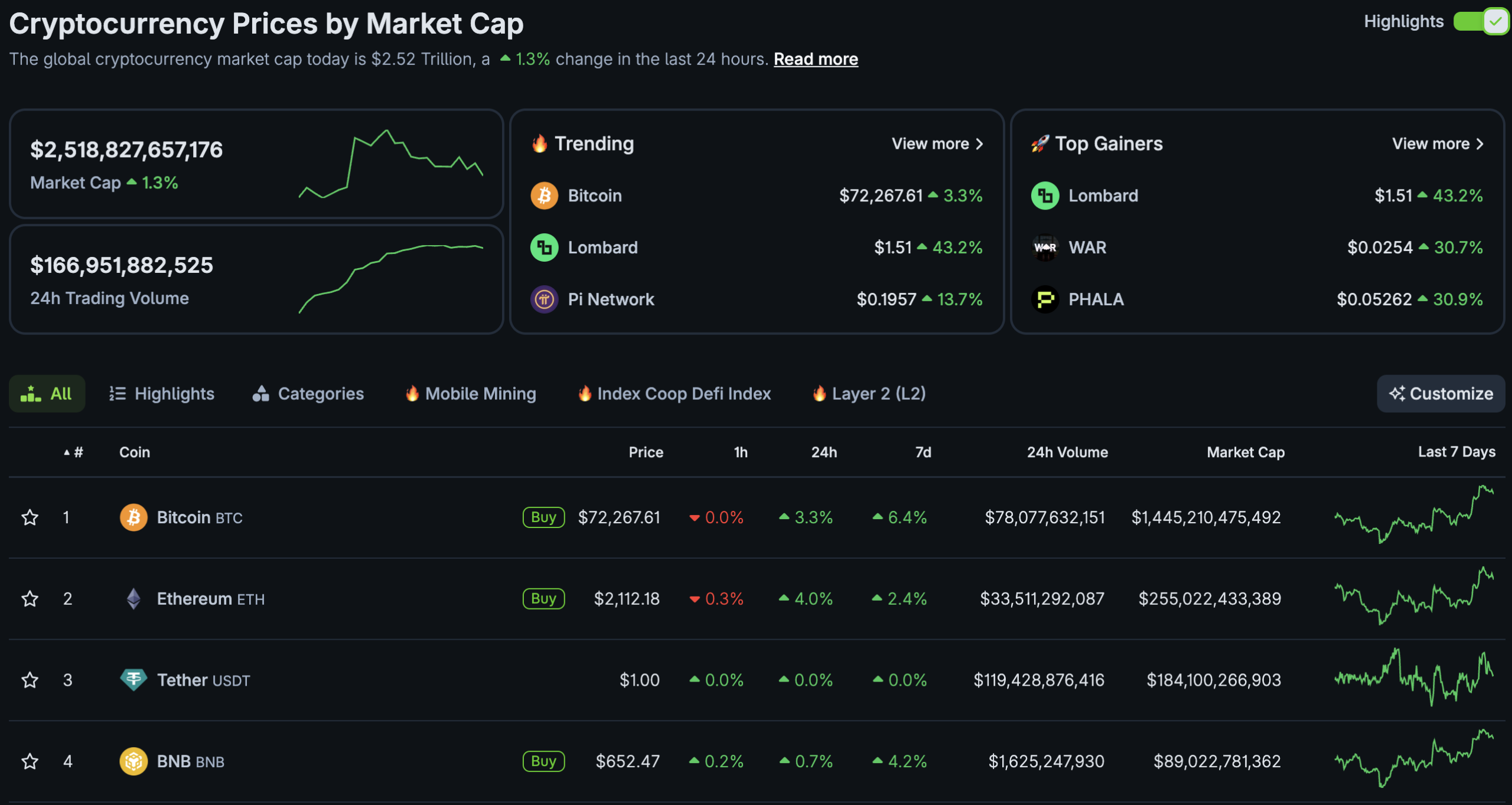Expand Top Gainers via View more
The image size is (1512, 805).
click(x=1438, y=144)
